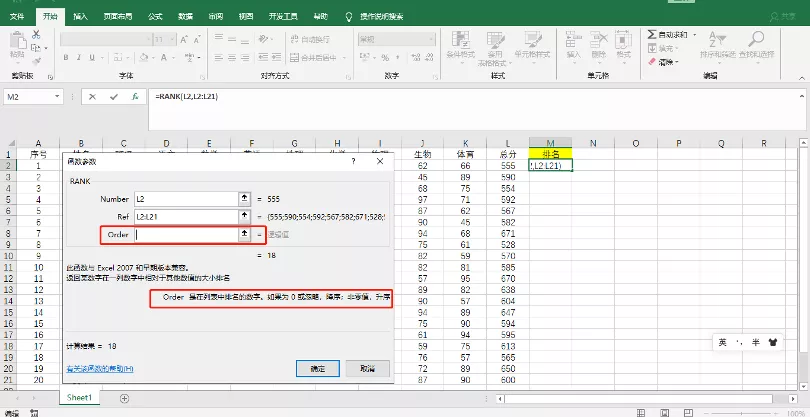Open the 文件 (File) menu
810x417 pixels.
18,17
